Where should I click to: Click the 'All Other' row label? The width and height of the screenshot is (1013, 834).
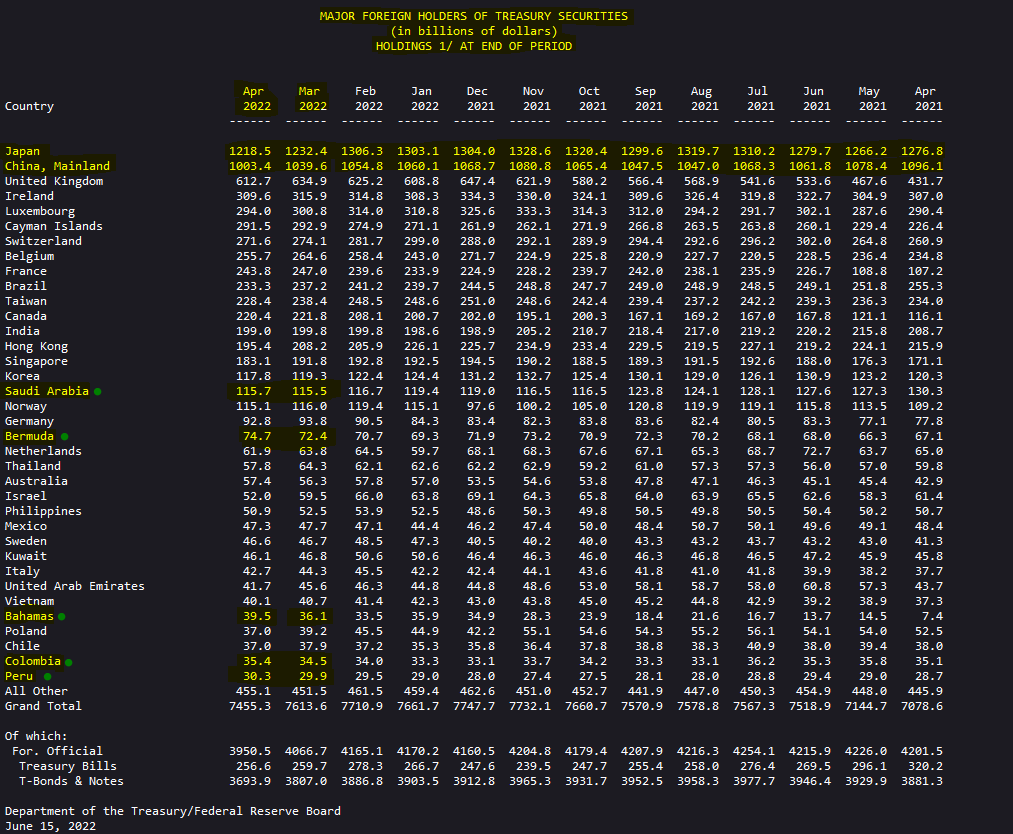point(36,691)
